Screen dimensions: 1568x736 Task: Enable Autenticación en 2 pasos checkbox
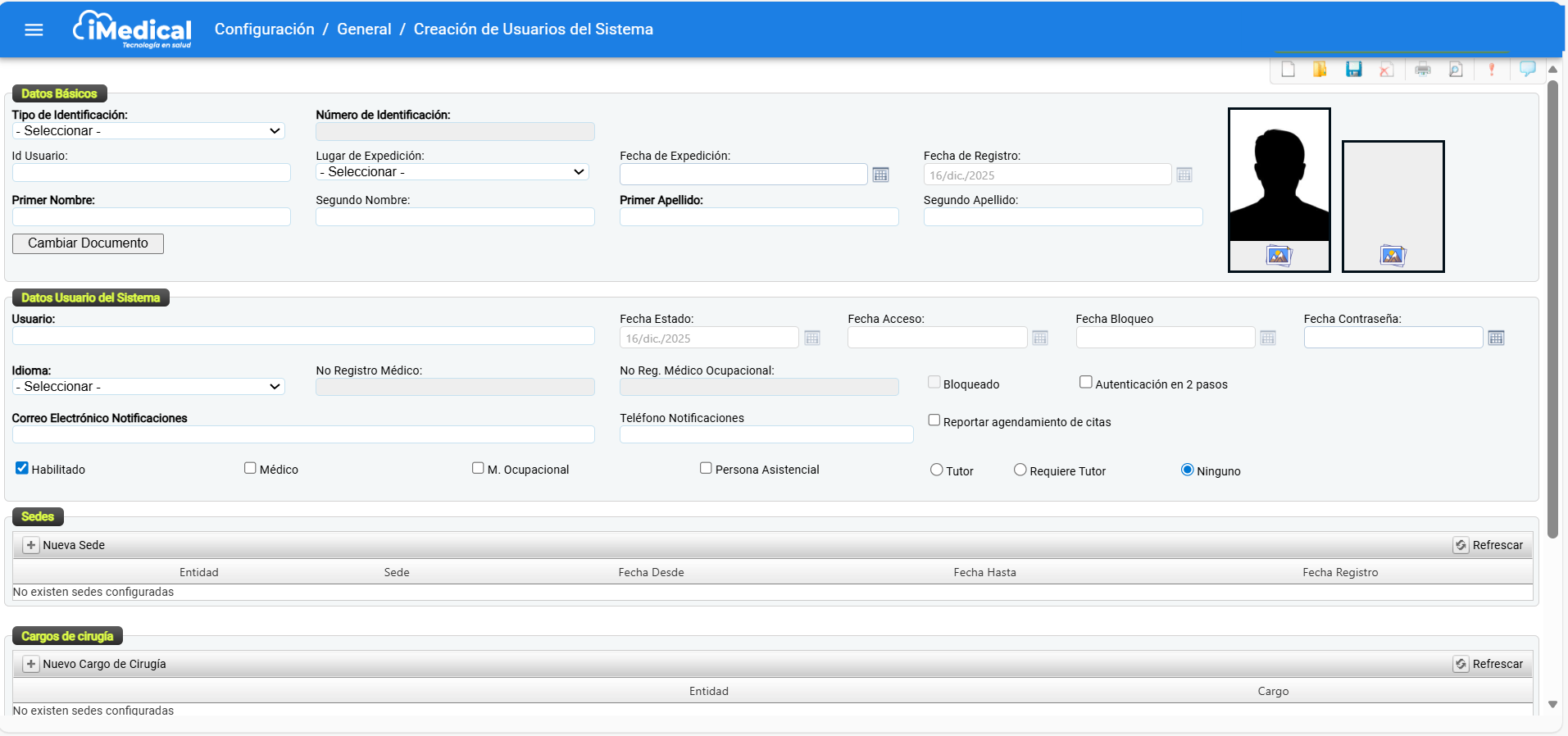coord(1085,382)
